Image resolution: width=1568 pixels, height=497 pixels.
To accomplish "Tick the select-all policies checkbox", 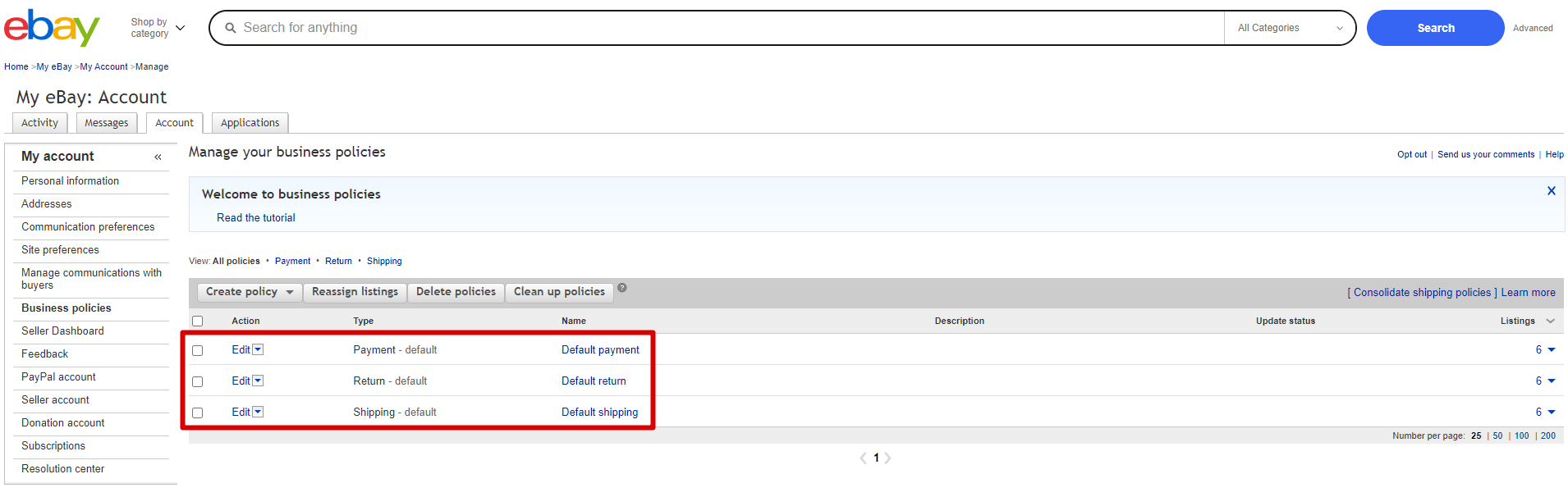I will tap(197, 321).
